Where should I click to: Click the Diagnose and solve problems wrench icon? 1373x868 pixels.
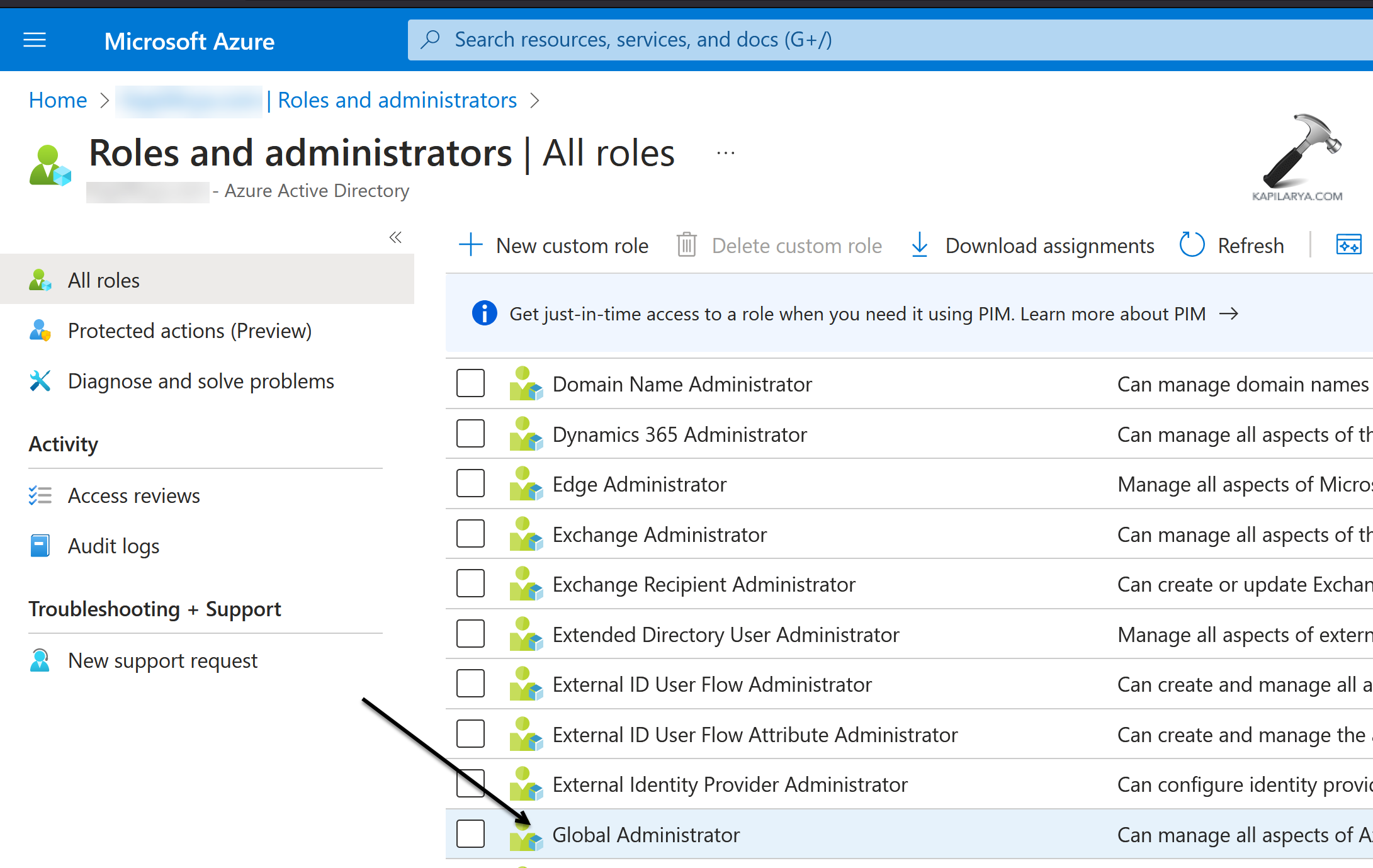40,381
